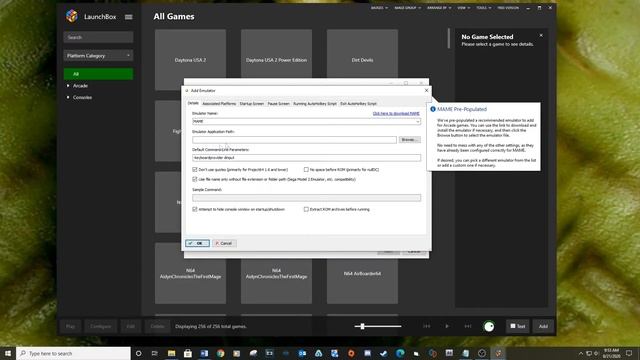Screen dimensions: 640x360
Task: Open the Arrange By dropdown
Action: point(439,8)
